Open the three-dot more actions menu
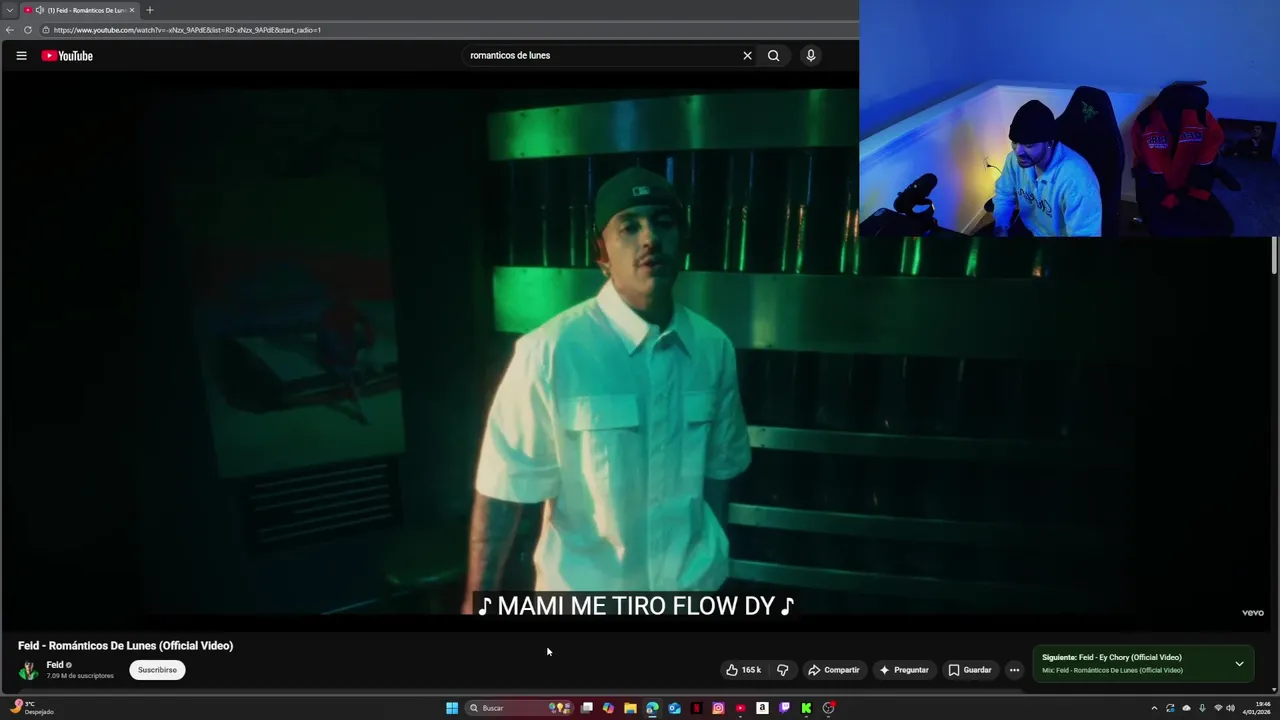The height and width of the screenshot is (720, 1280). tap(1014, 670)
